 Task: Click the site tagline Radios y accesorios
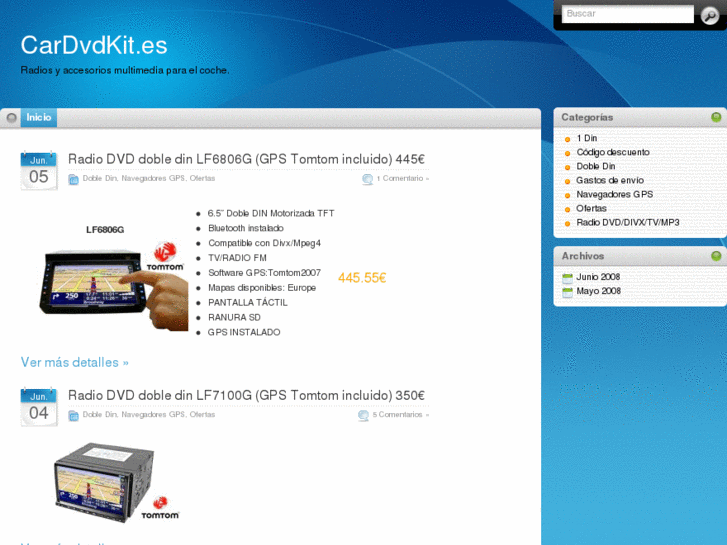pos(125,70)
